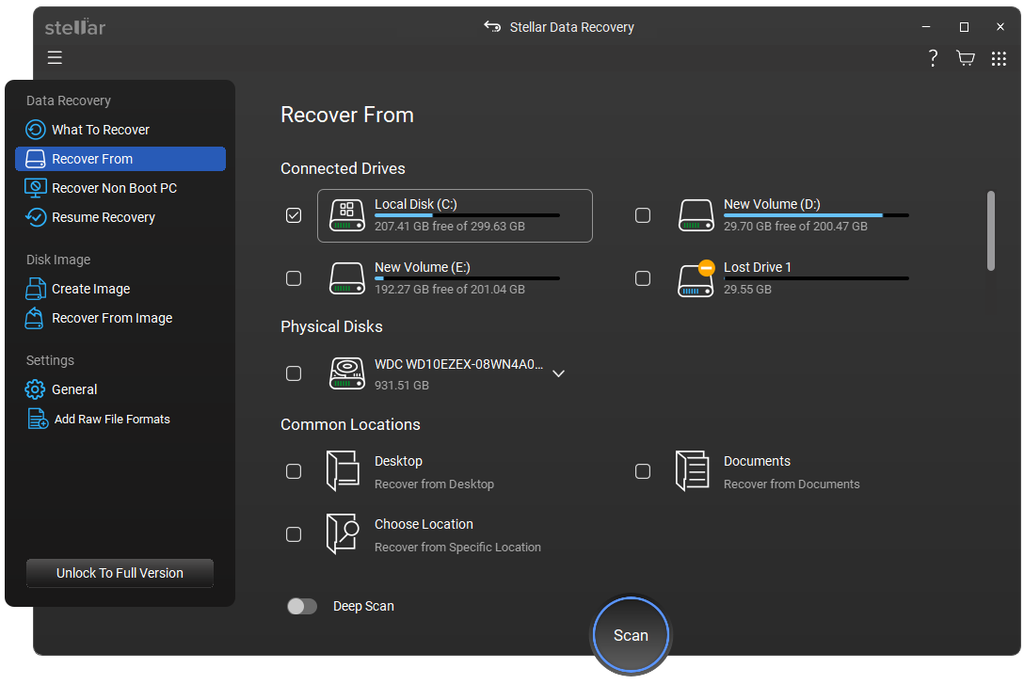Click the Create Image icon in sidebar
This screenshot has width=1024, height=681.
click(x=35, y=289)
